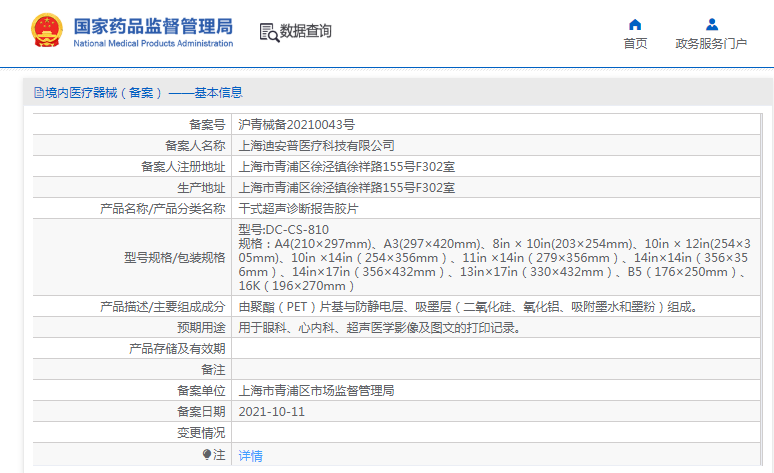Select company name 上海迪安普医疗科技有限公司
774x473 pixels.
pos(316,146)
